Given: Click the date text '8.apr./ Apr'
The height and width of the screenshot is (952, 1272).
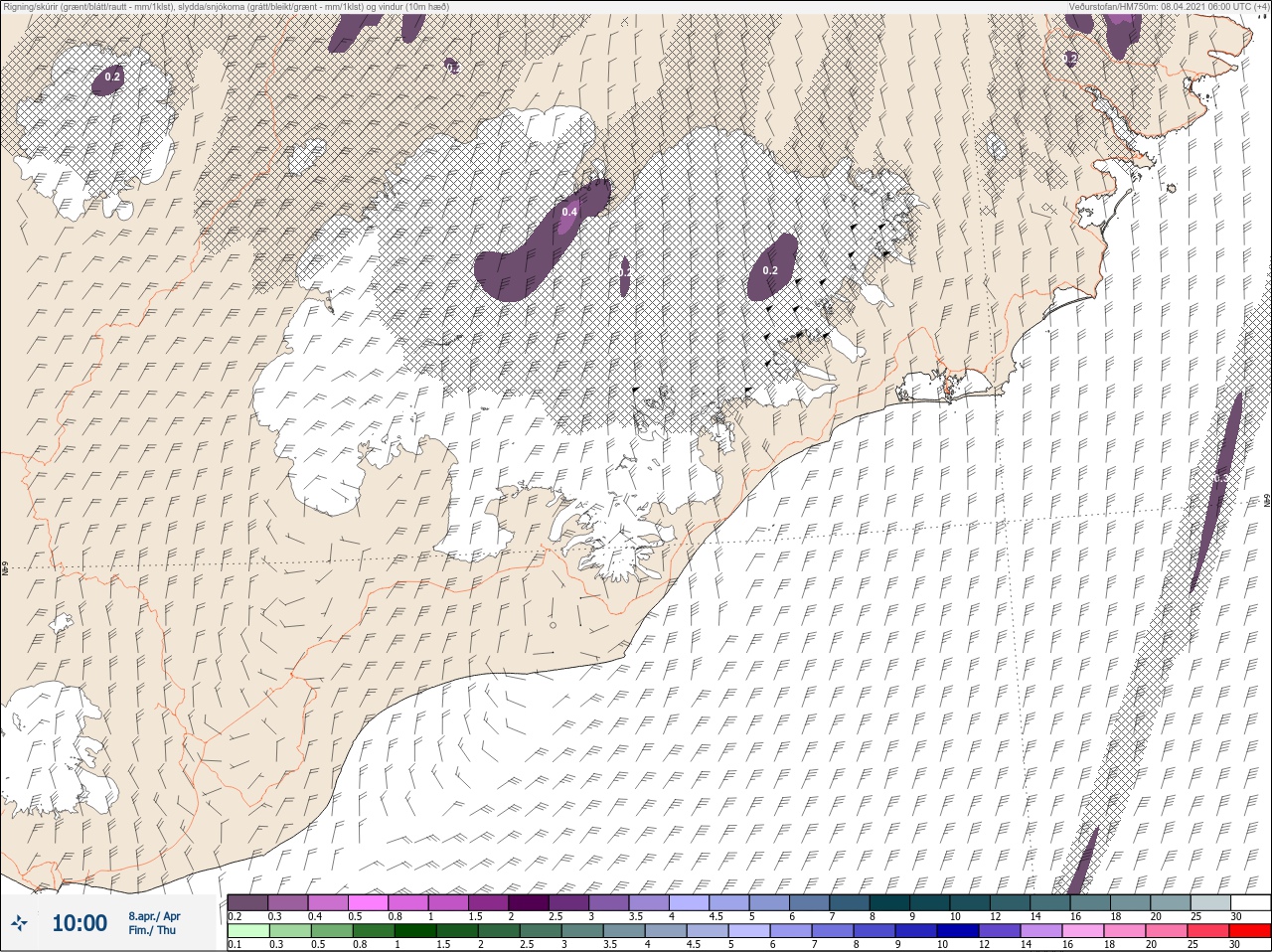Looking at the screenshot, I should pyautogui.click(x=154, y=915).
